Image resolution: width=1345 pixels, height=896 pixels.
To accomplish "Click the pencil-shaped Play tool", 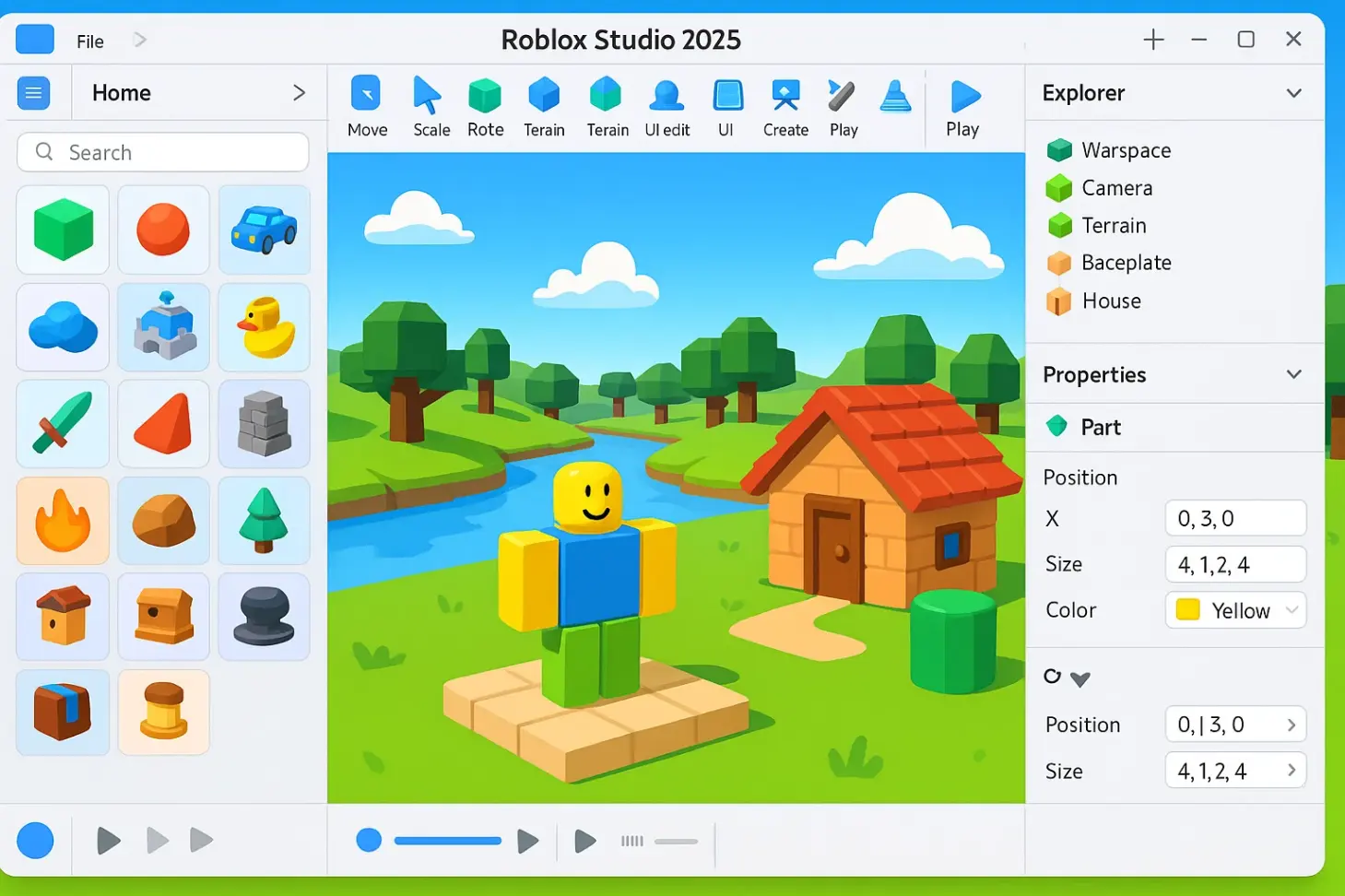I will [x=843, y=107].
